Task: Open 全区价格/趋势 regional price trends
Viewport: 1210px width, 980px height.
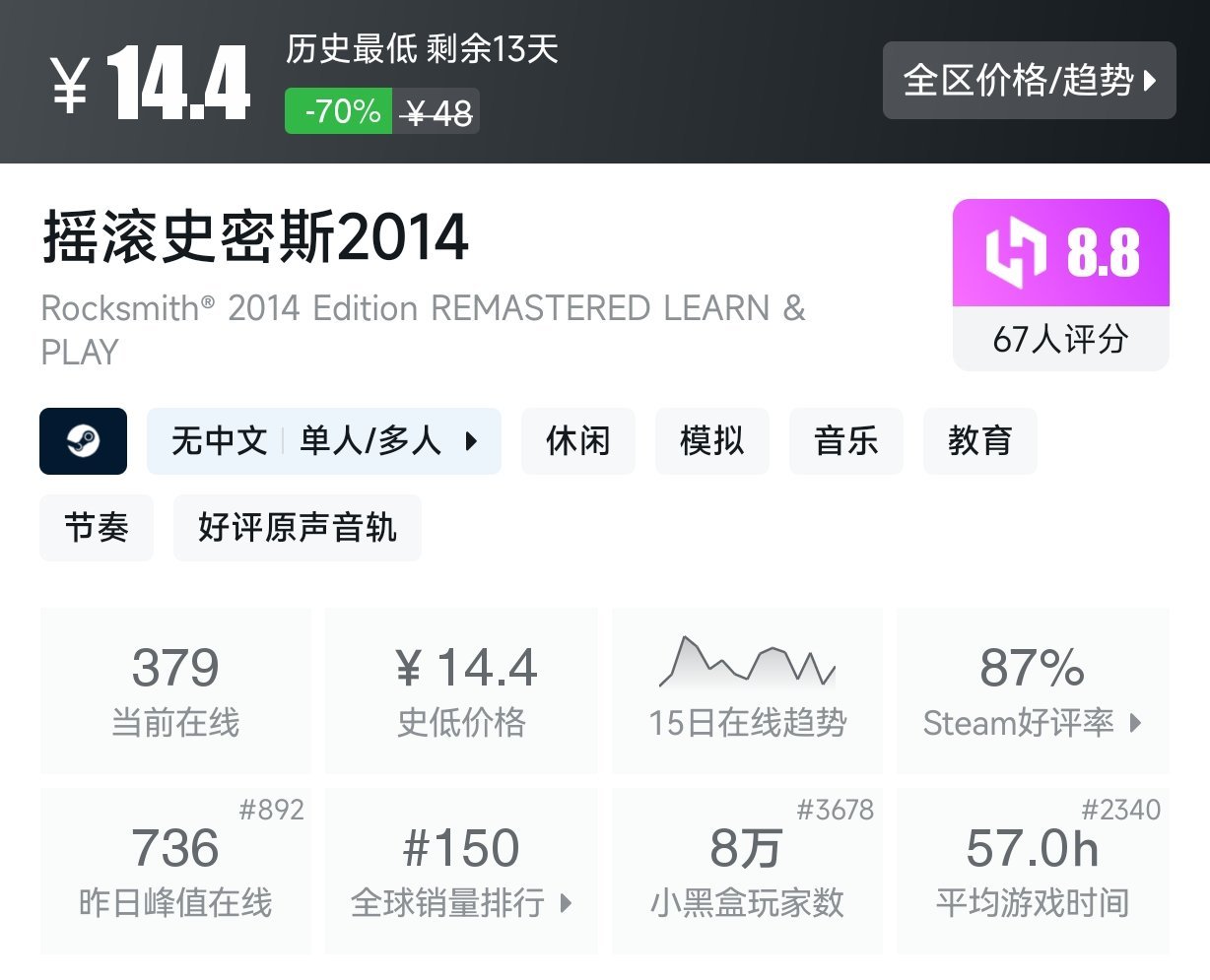Action: (x=1029, y=81)
